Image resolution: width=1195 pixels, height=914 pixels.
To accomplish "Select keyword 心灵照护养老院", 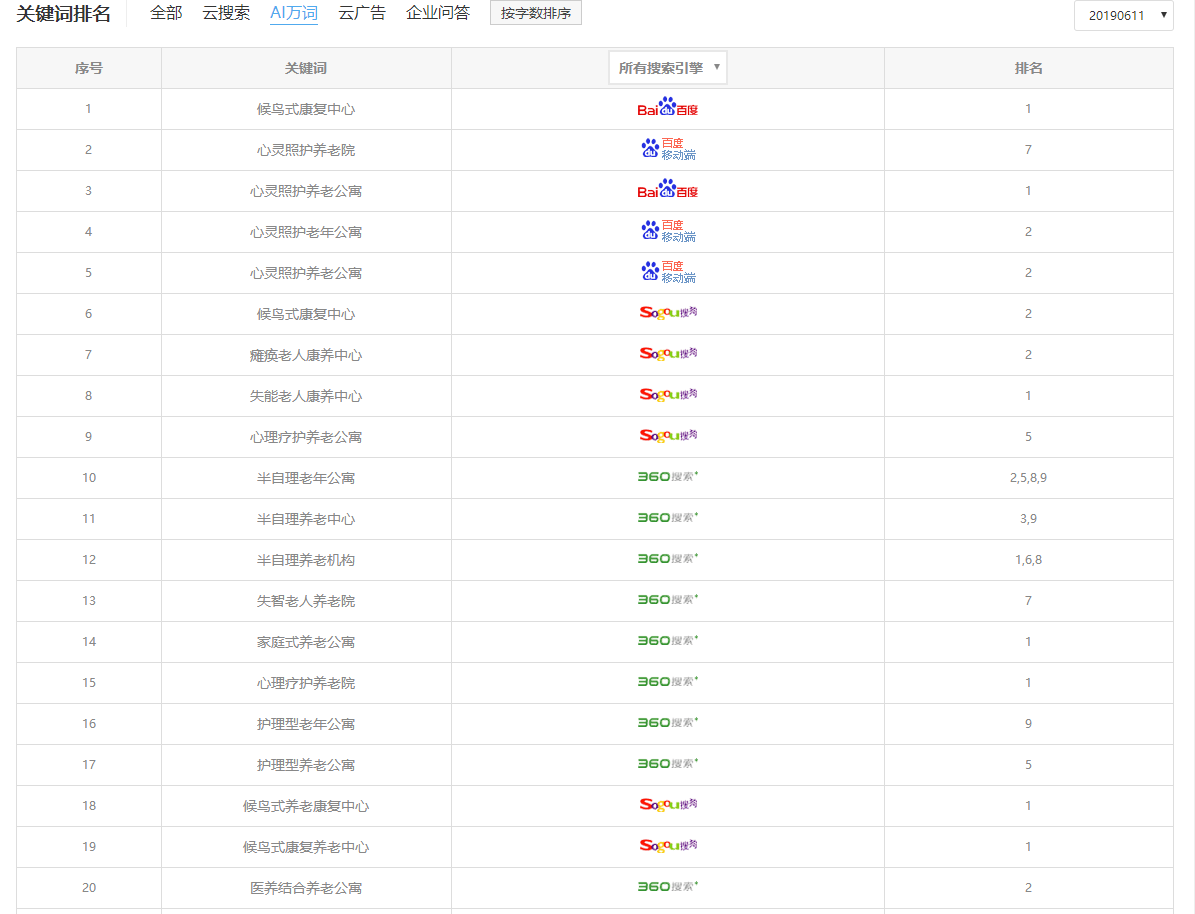I will tap(306, 150).
